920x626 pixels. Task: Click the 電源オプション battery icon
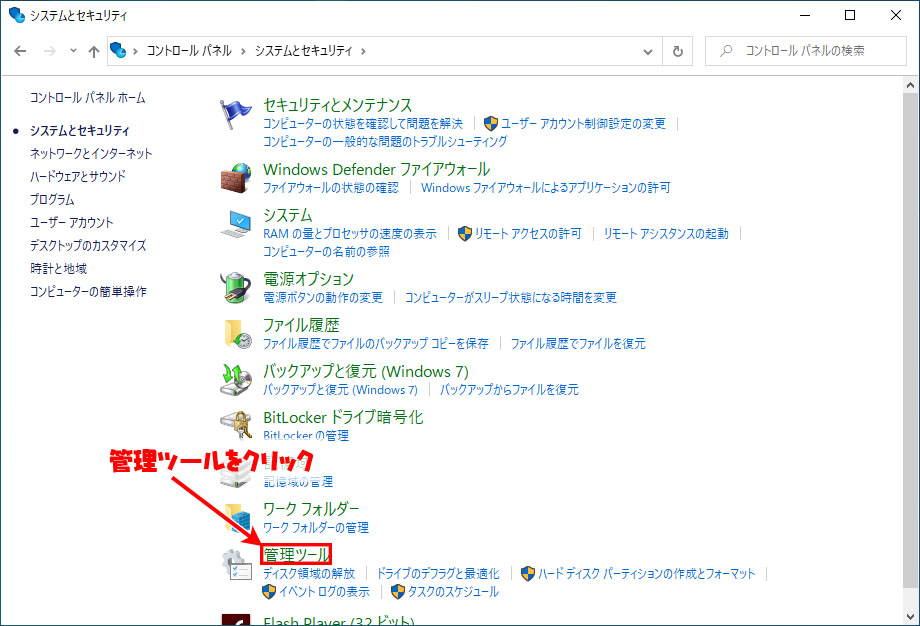[x=235, y=287]
